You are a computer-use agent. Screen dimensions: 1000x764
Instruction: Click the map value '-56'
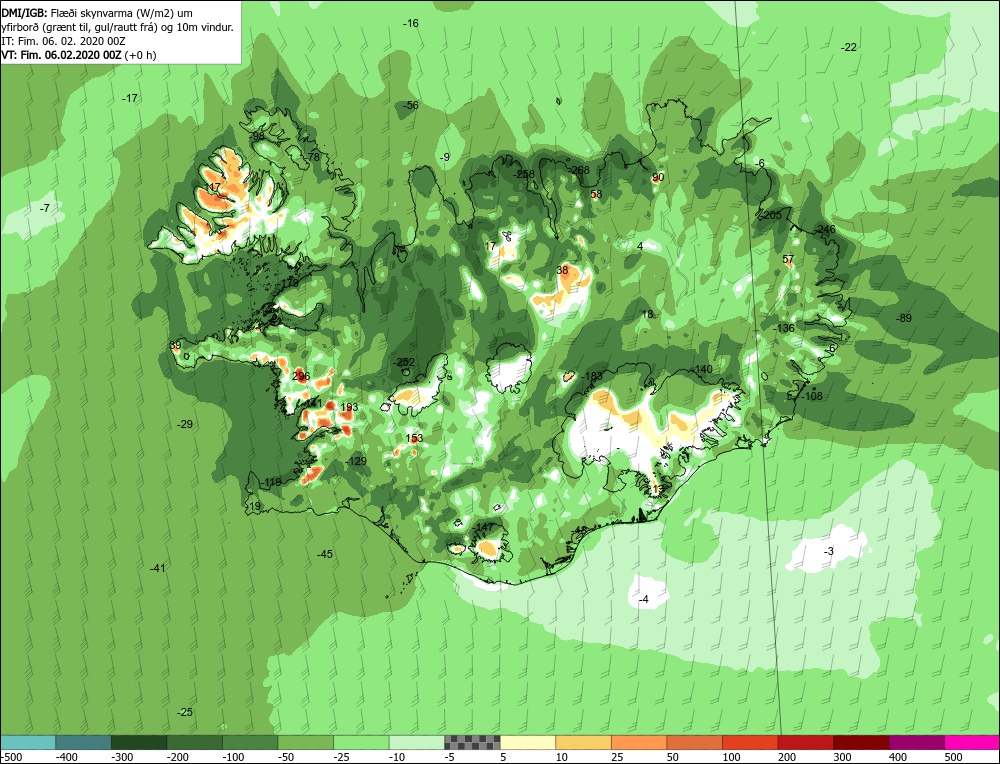pos(411,105)
